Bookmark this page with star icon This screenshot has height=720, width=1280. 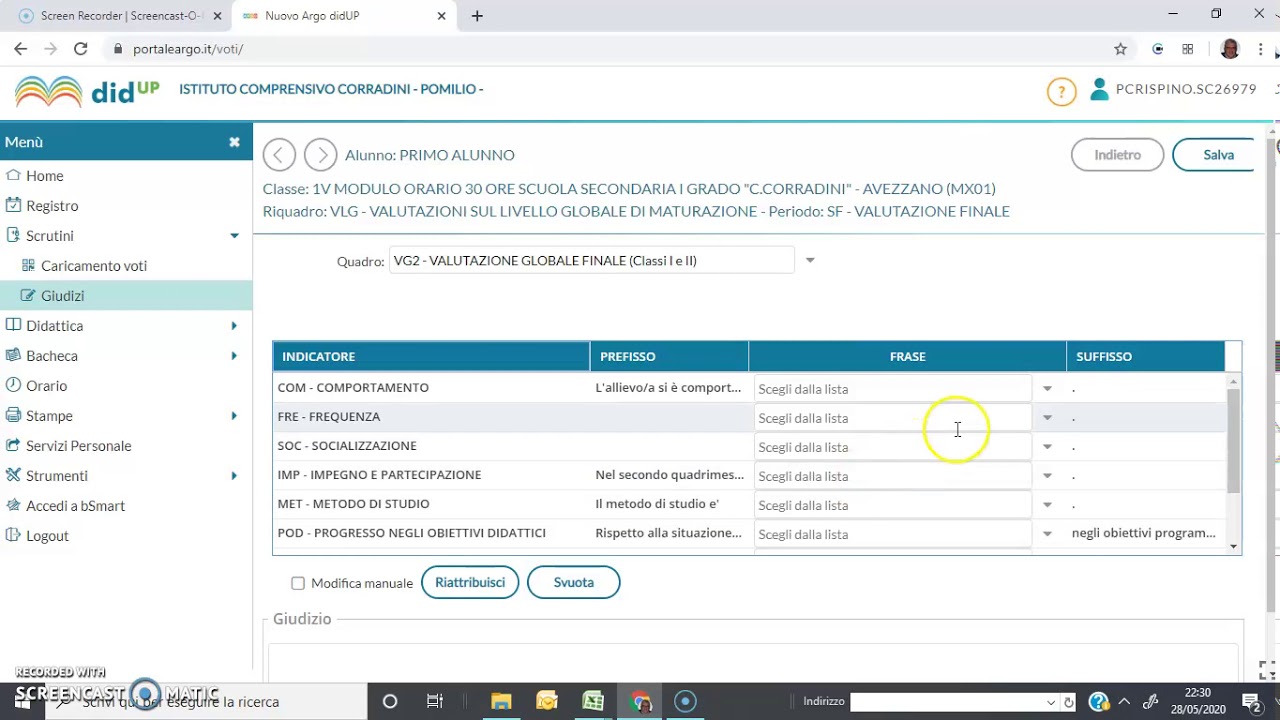point(1120,49)
